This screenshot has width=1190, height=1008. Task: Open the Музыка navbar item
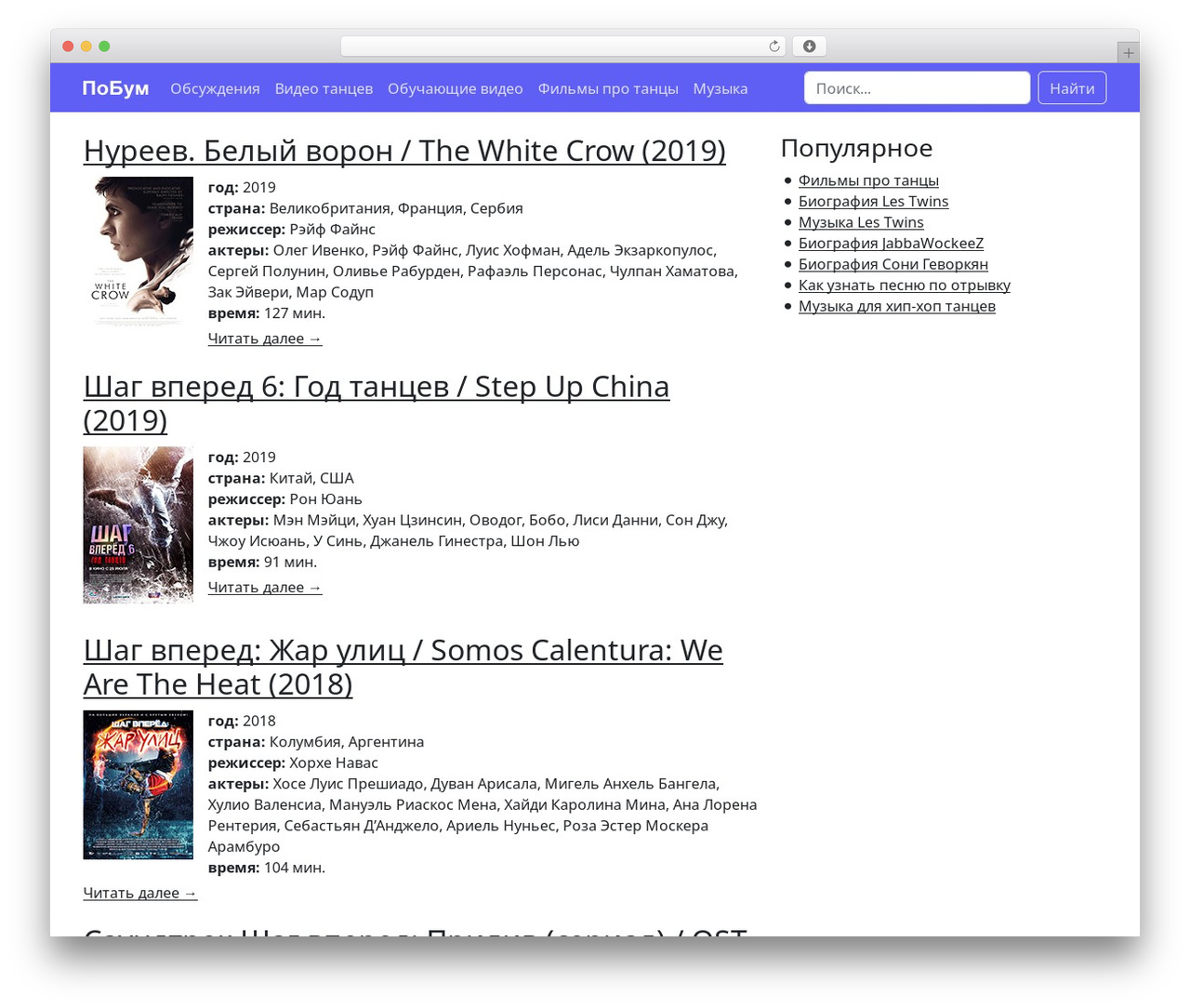tap(721, 88)
